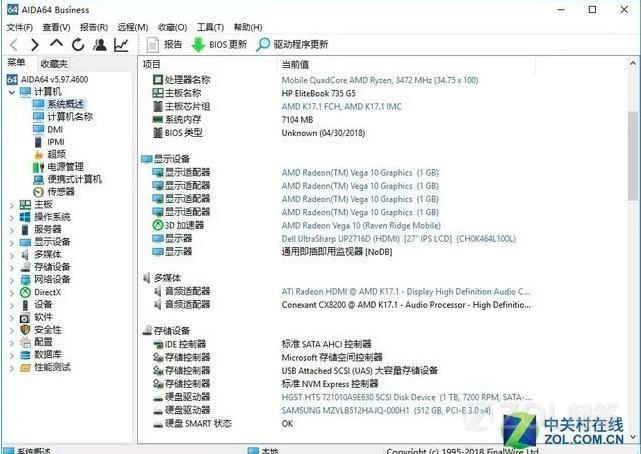Open the 收藏(O) menu
Screen dimensions: 641x454
pos(173,27)
